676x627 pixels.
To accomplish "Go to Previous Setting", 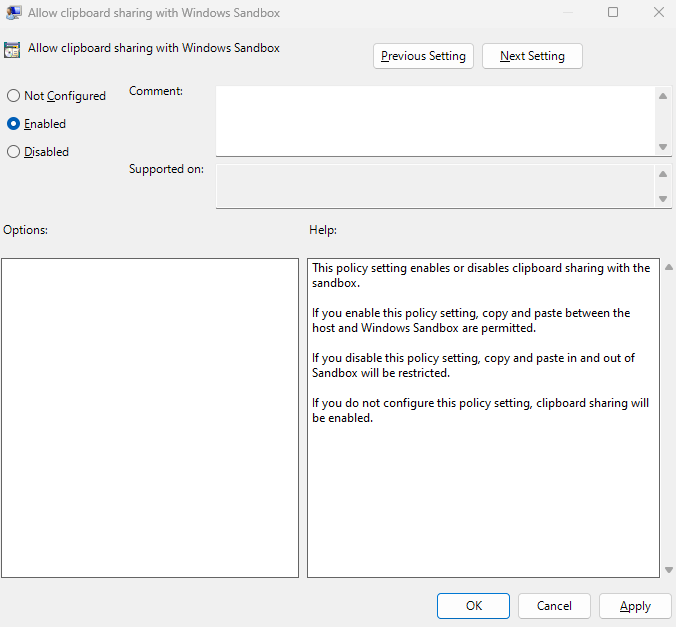I will click(423, 56).
